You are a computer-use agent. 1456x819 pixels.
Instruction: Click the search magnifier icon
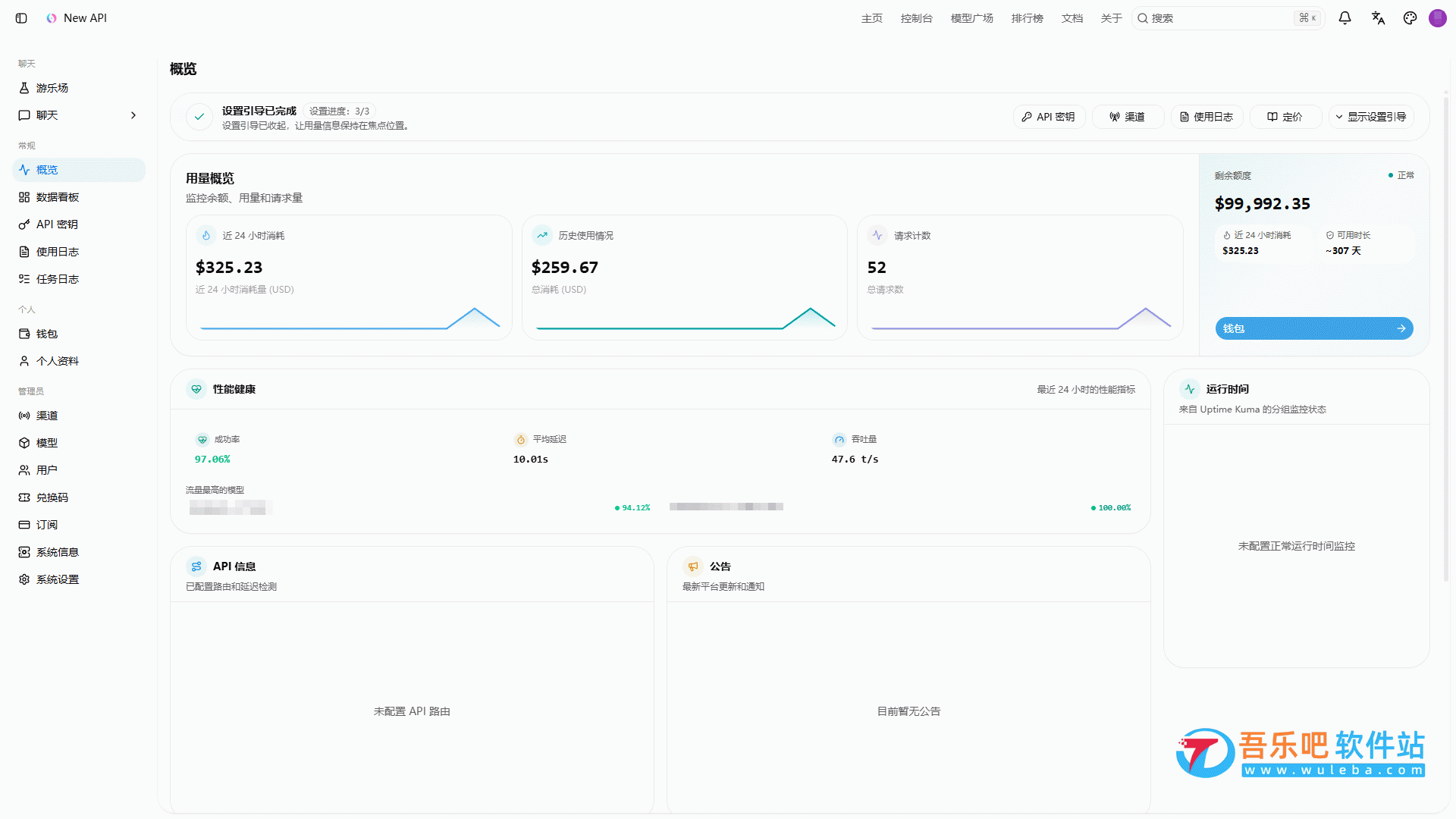click(1142, 18)
